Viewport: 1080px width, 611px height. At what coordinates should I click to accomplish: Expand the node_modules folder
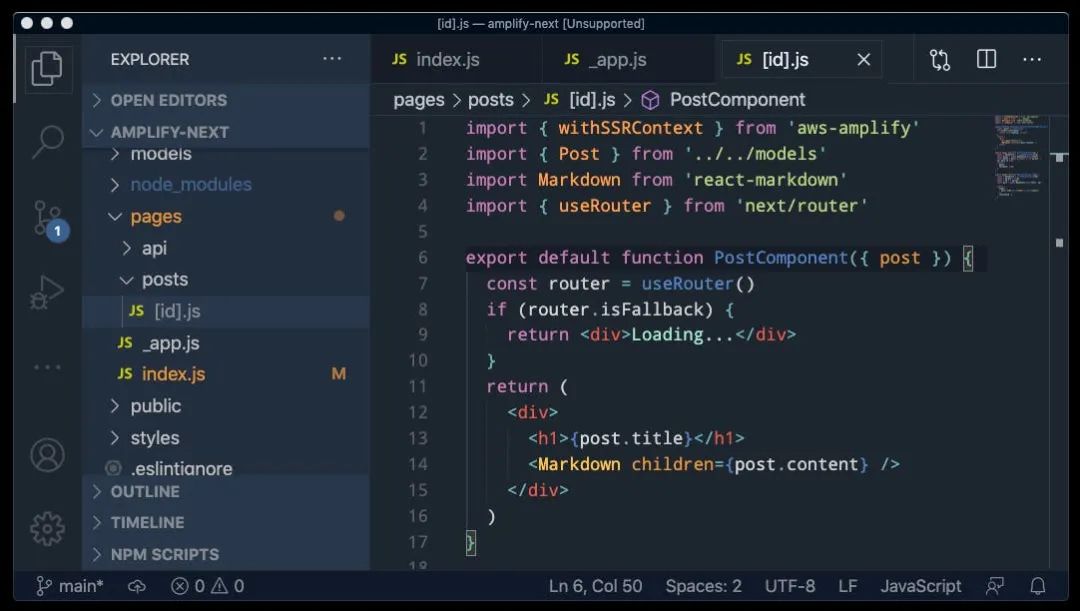point(226,185)
